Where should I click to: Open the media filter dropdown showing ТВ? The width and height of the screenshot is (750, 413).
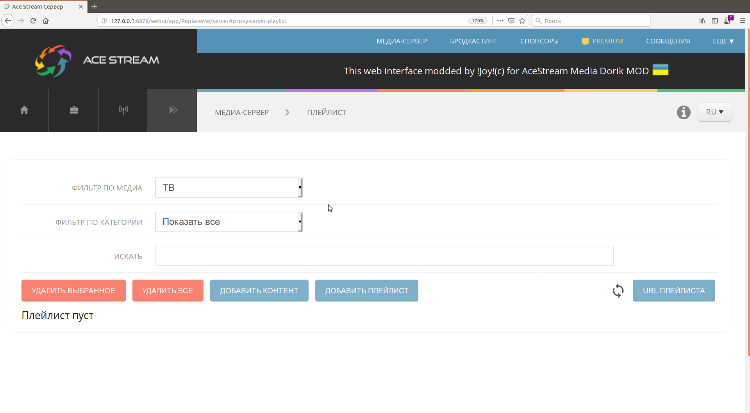click(228, 188)
